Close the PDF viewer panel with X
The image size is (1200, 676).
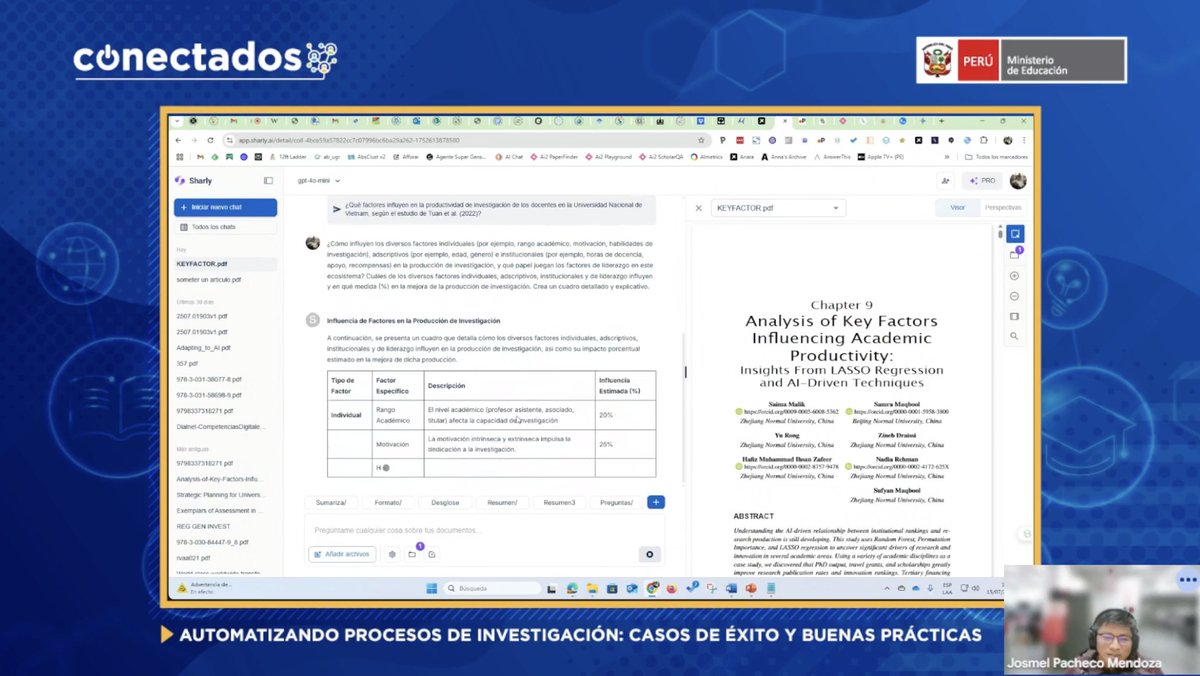click(x=698, y=208)
